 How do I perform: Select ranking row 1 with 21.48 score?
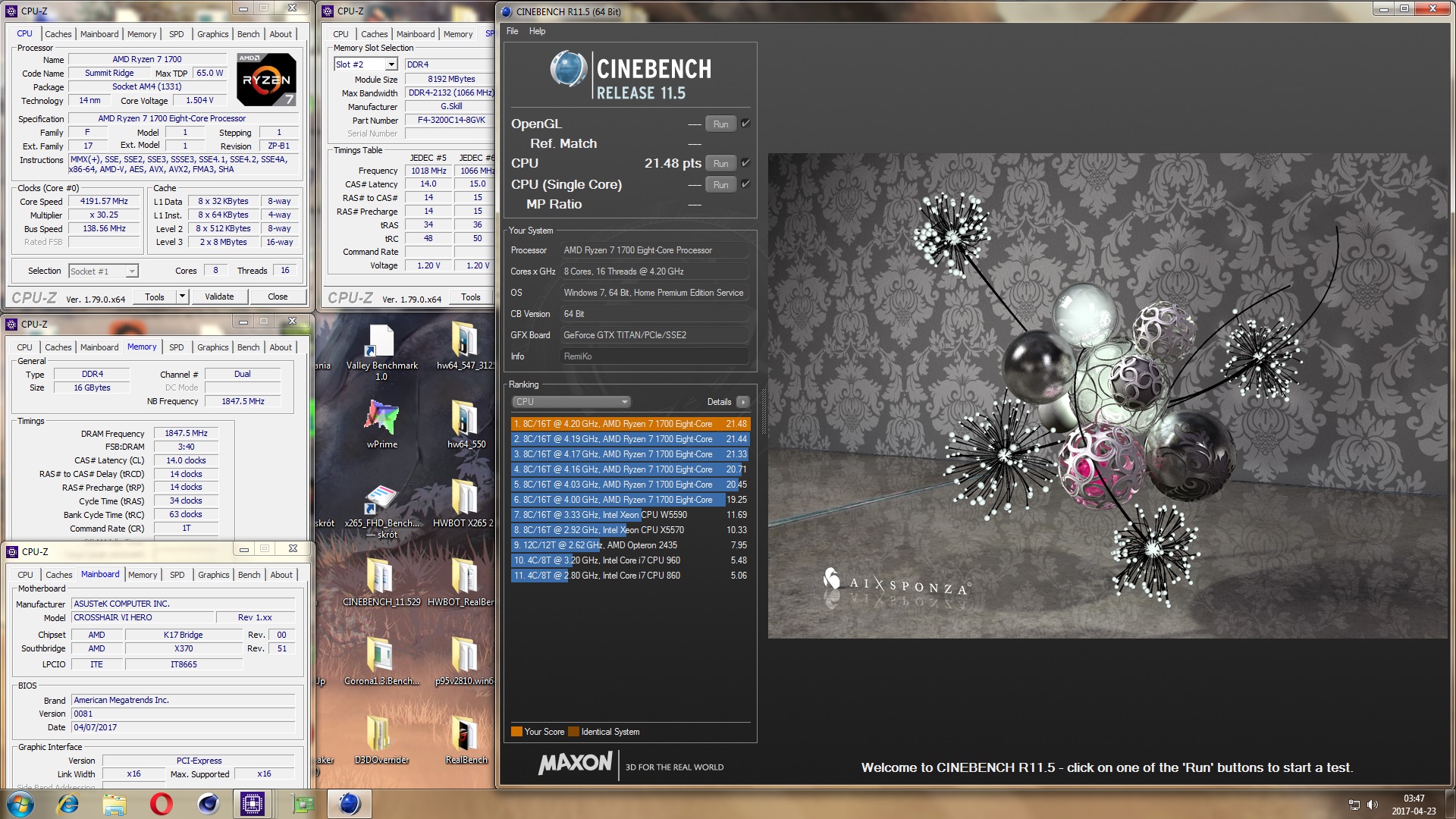tap(631, 424)
